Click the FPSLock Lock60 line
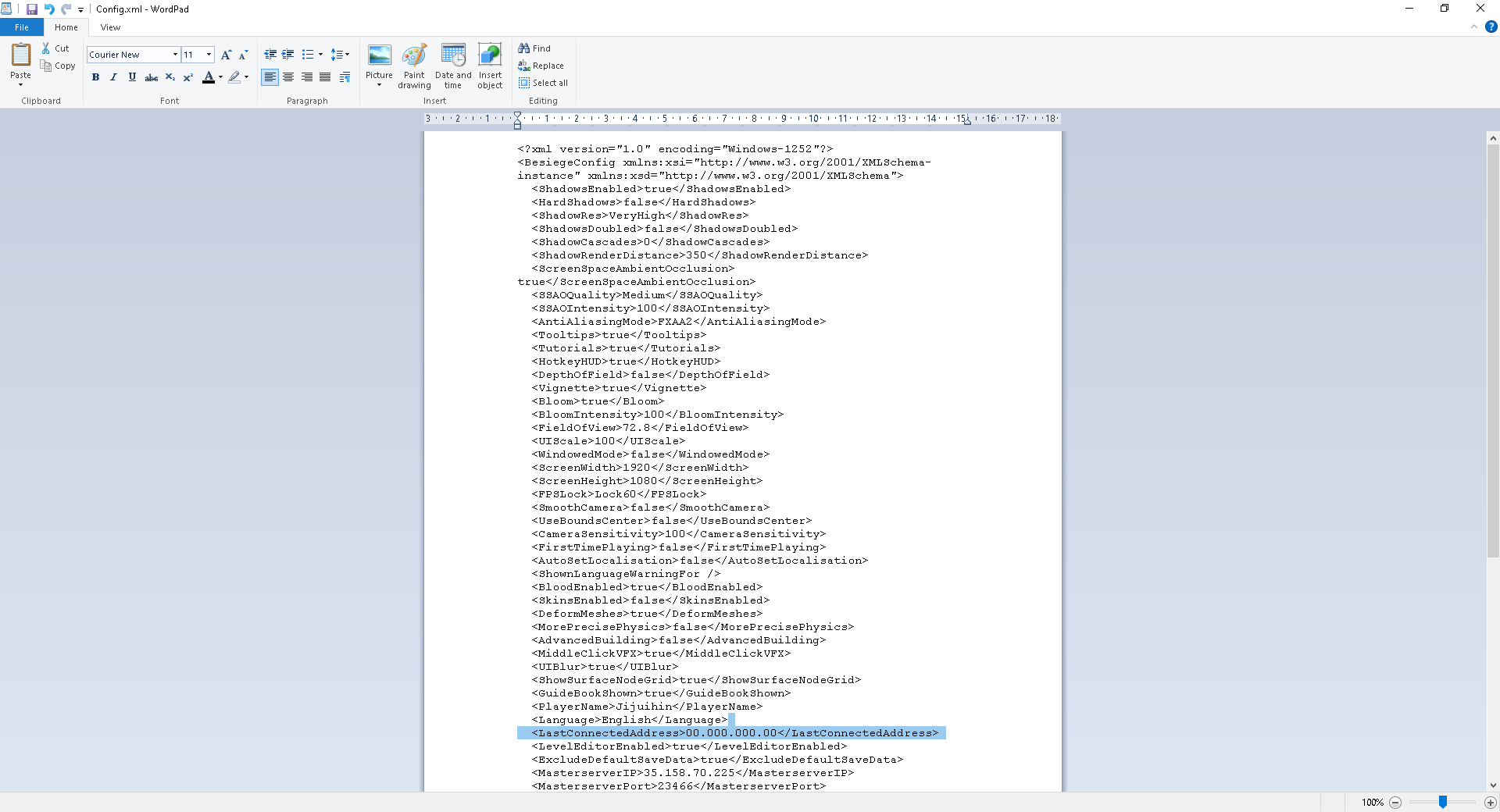The width and height of the screenshot is (1500, 812). (619, 494)
